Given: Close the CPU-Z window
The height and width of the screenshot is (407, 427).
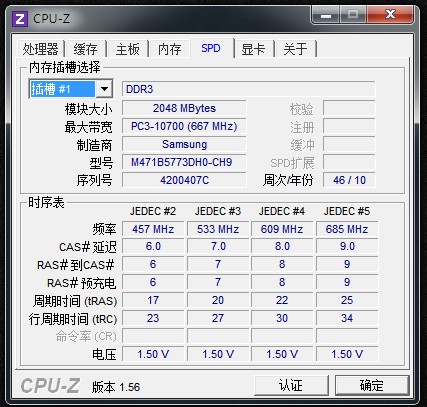Looking at the screenshot, I should pyautogui.click(x=390, y=15).
